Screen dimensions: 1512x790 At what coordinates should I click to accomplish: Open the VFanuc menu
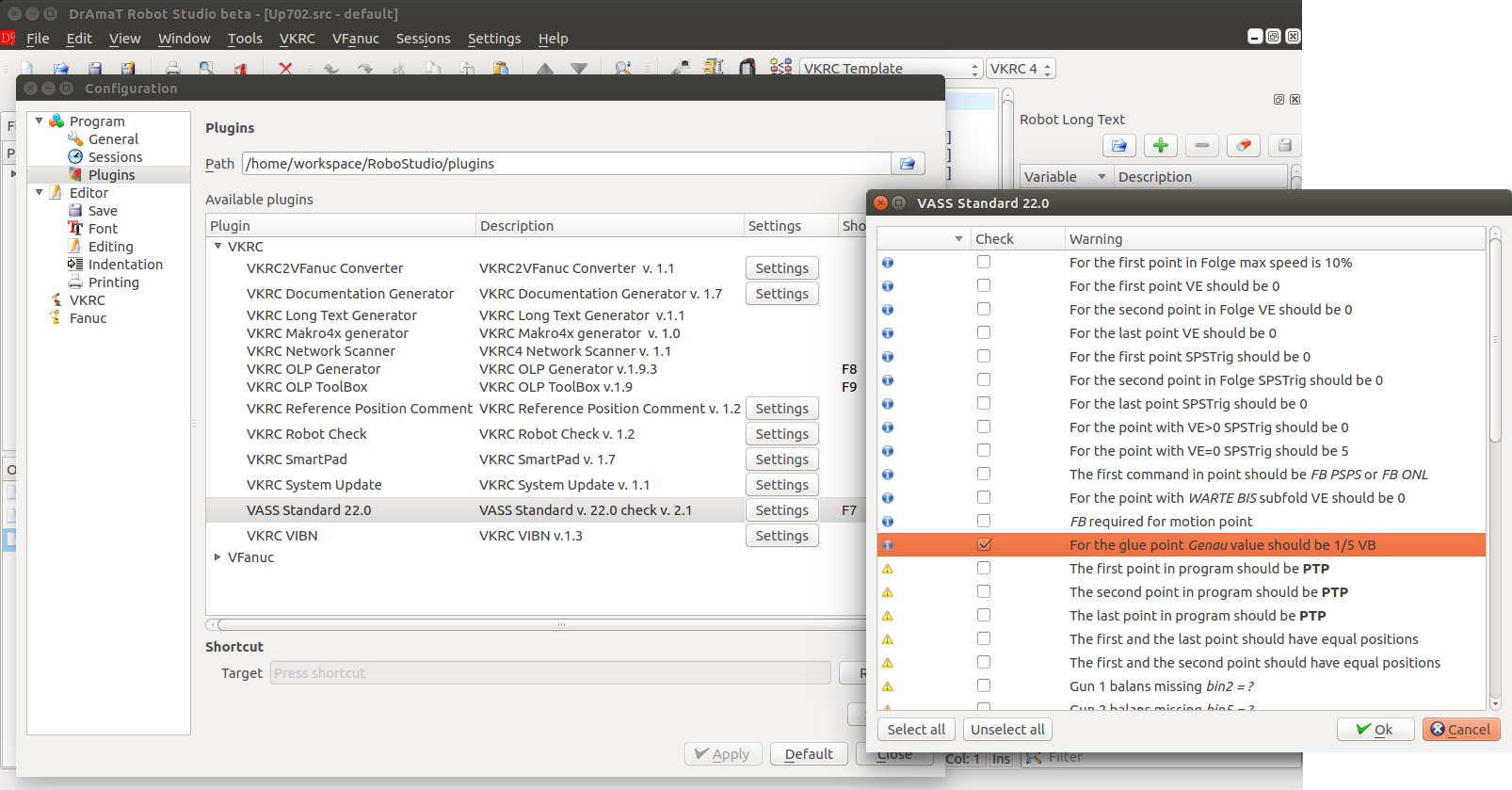356,39
